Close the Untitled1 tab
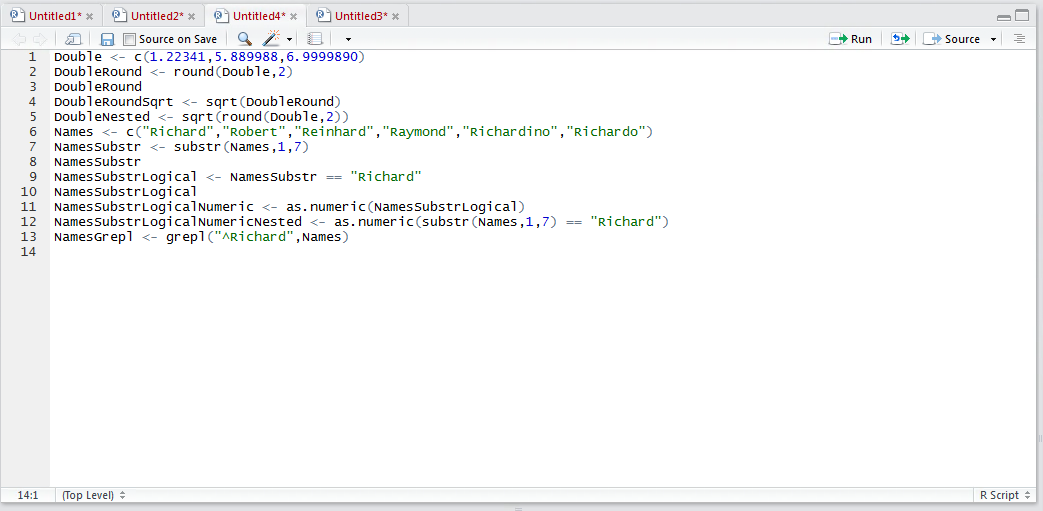Viewport: 1043px width, 511px height. [90, 16]
